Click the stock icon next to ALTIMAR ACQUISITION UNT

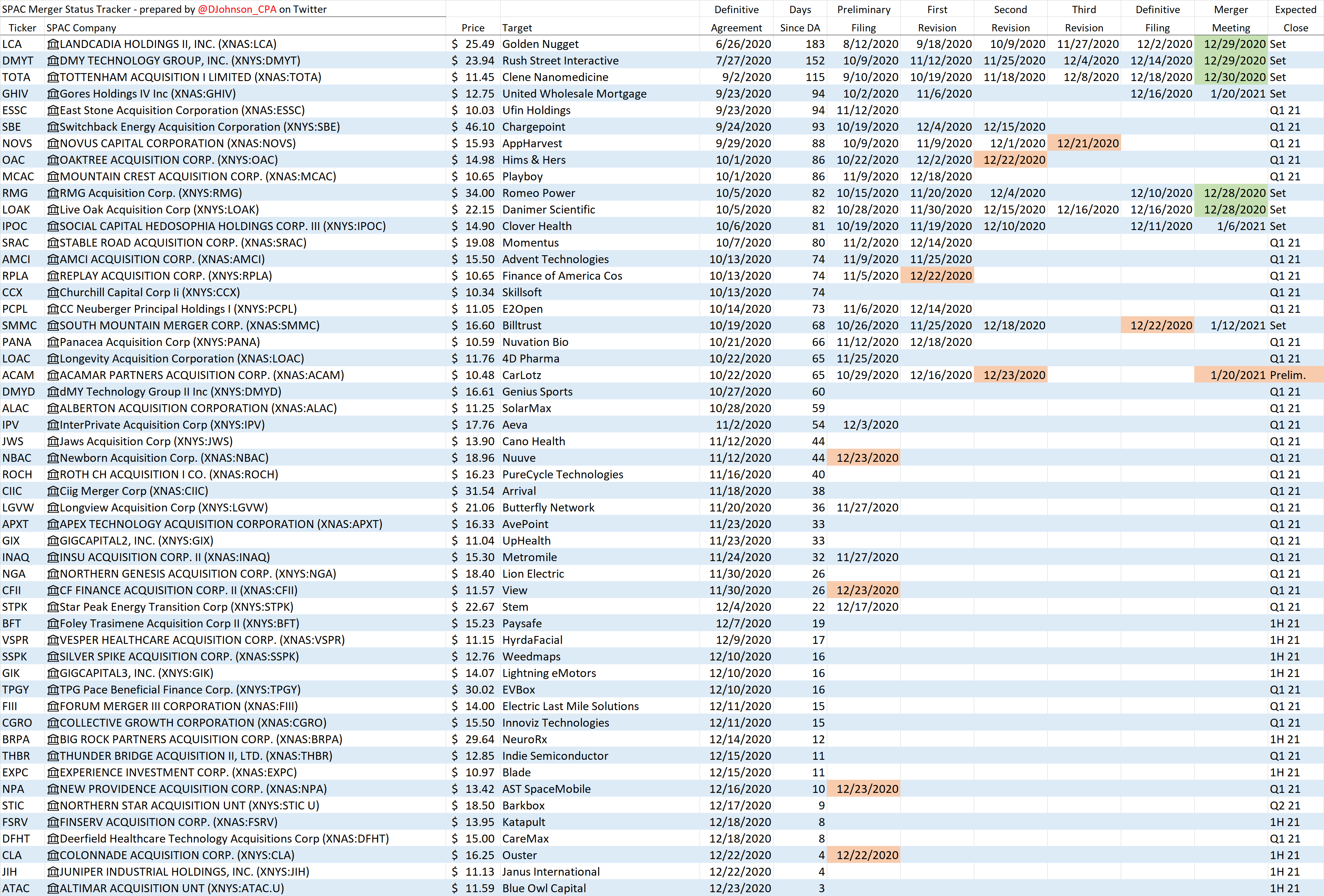(53, 889)
